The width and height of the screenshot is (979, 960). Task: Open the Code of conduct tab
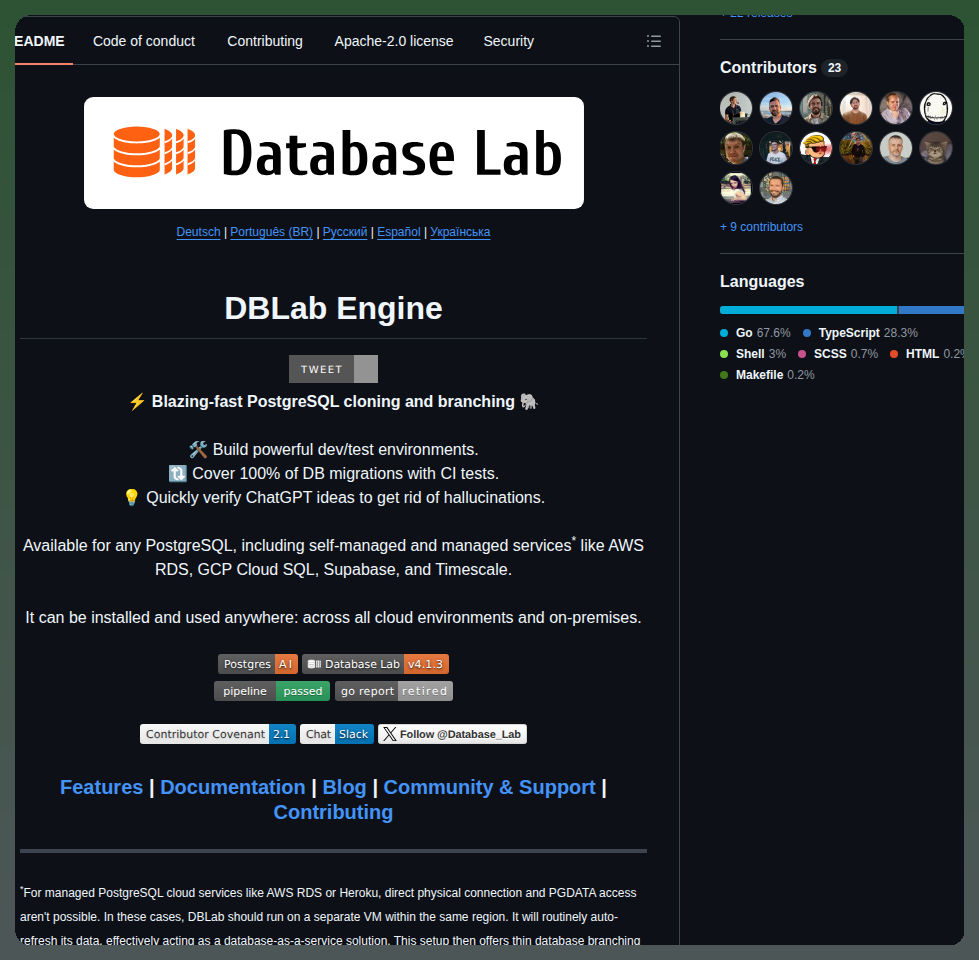click(x=144, y=41)
